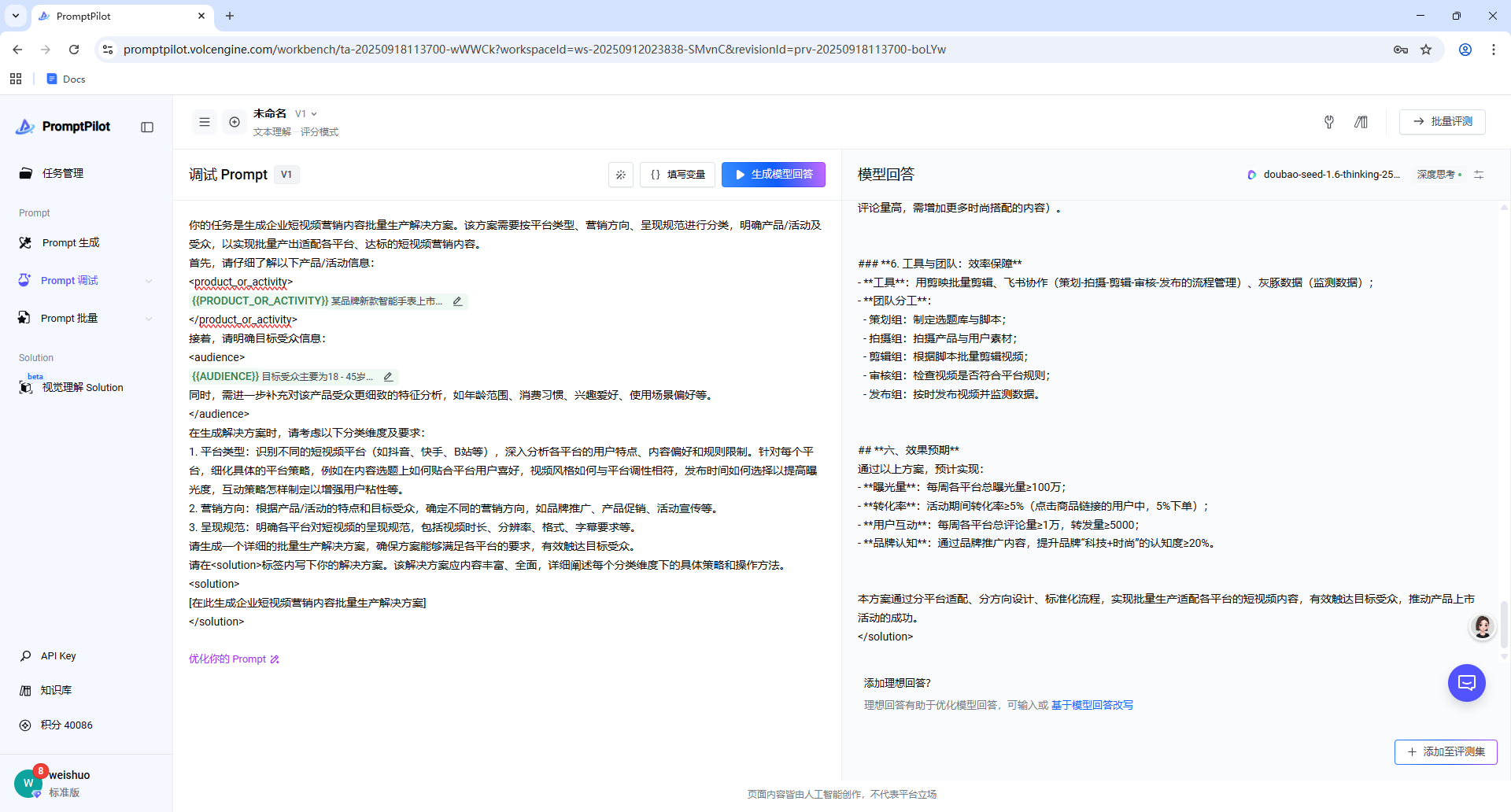
Task: Click the 未命名 task title
Action: [270, 114]
